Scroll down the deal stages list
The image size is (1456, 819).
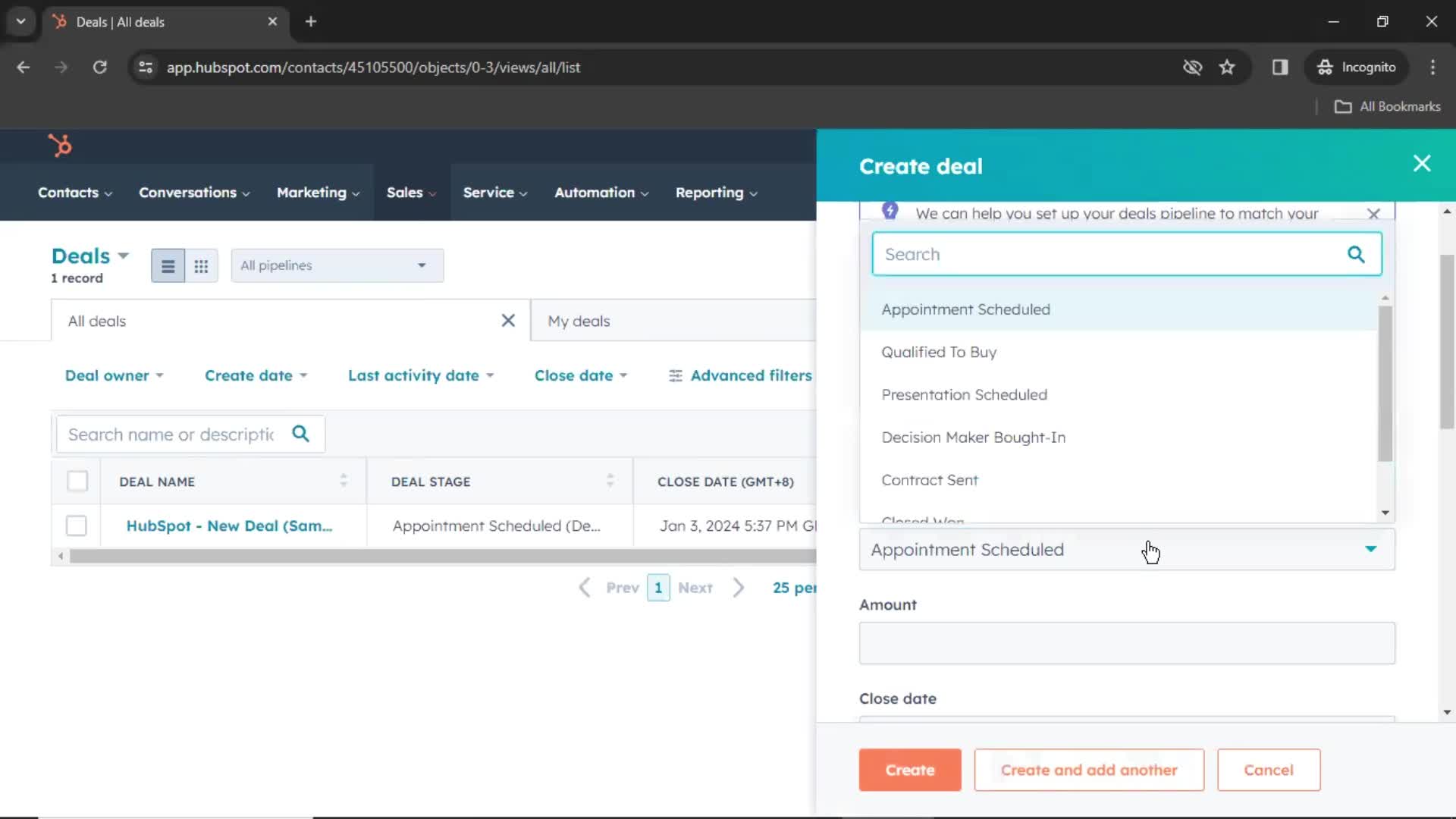(x=1385, y=512)
